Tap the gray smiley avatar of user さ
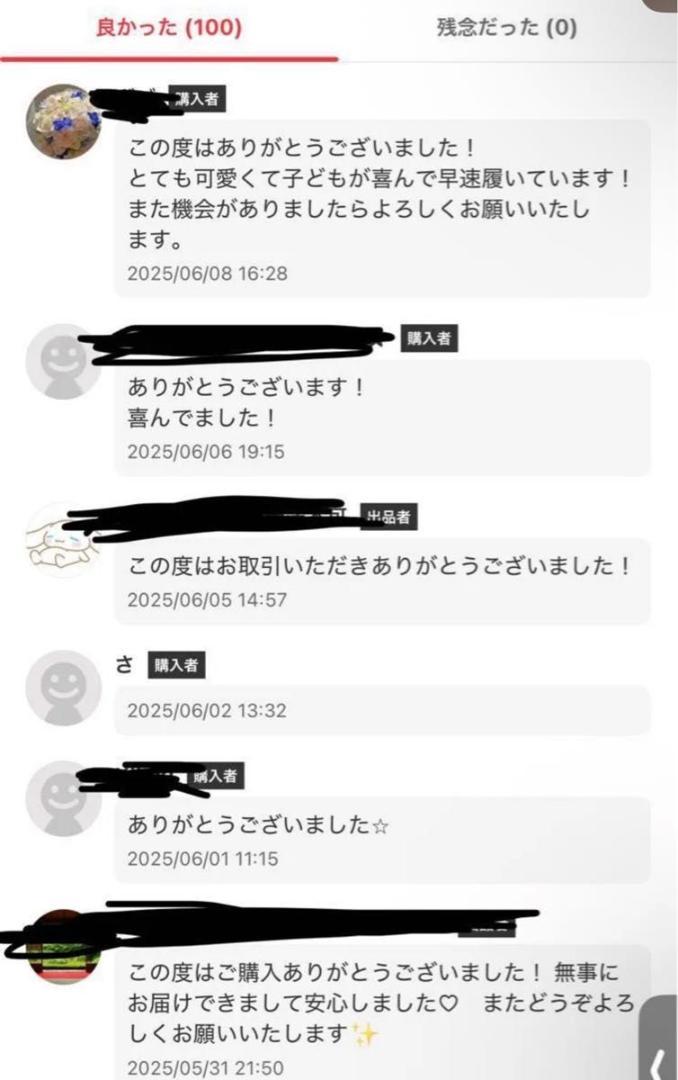Image resolution: width=678 pixels, height=1080 pixels. click(x=63, y=687)
